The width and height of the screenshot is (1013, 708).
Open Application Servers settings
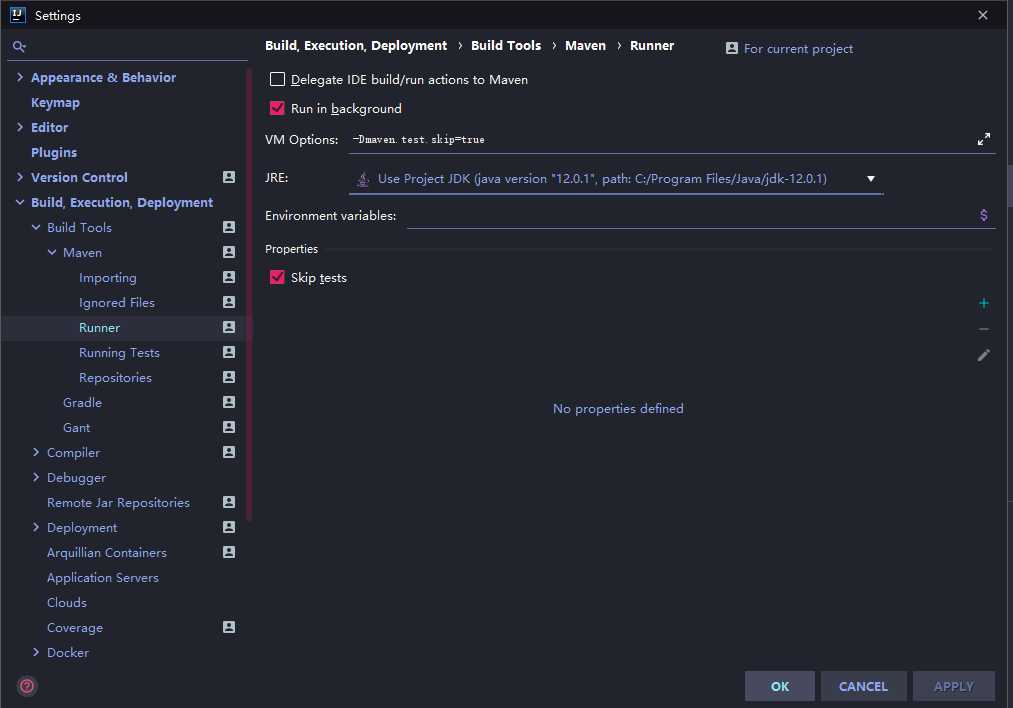103,578
